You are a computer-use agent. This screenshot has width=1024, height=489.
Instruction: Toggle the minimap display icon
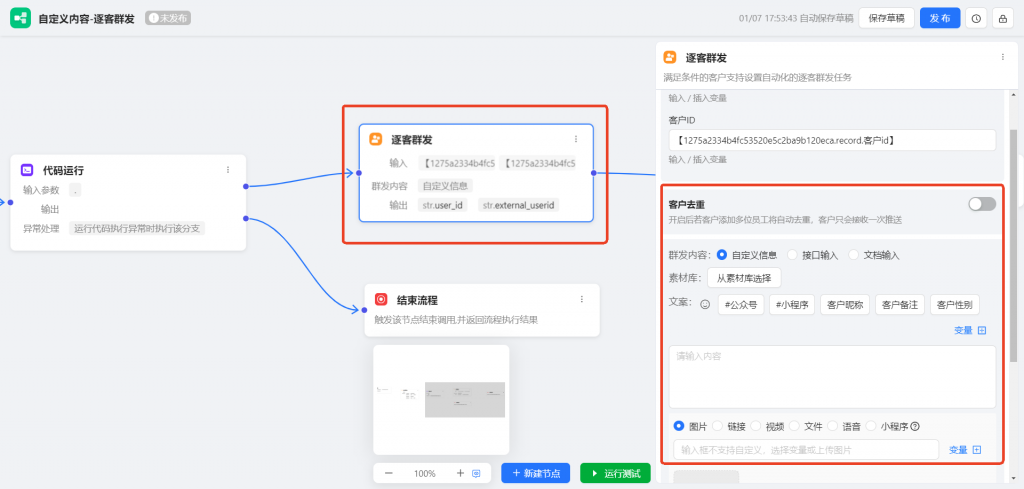pyautogui.click(x=476, y=473)
